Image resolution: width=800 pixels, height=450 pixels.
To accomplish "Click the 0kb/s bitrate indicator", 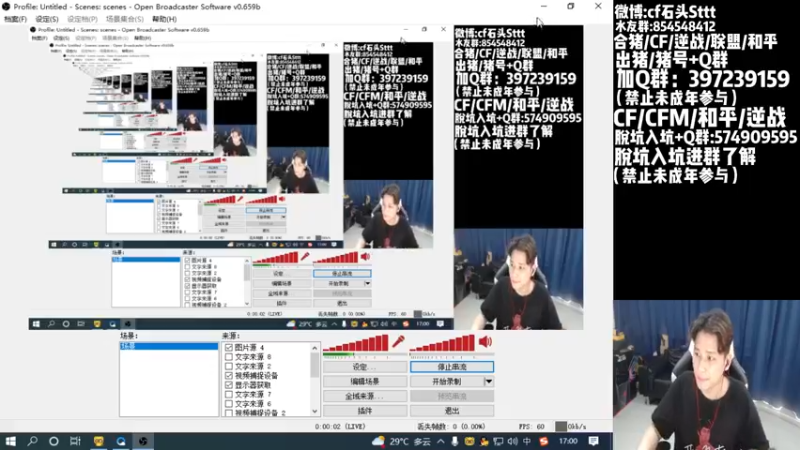I will [577, 427].
